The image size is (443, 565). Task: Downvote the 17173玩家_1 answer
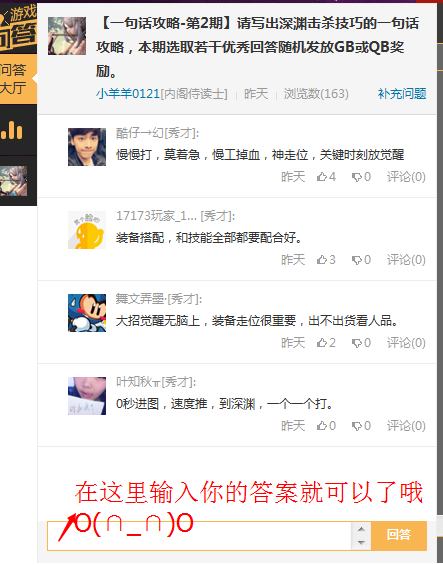[x=361, y=260]
